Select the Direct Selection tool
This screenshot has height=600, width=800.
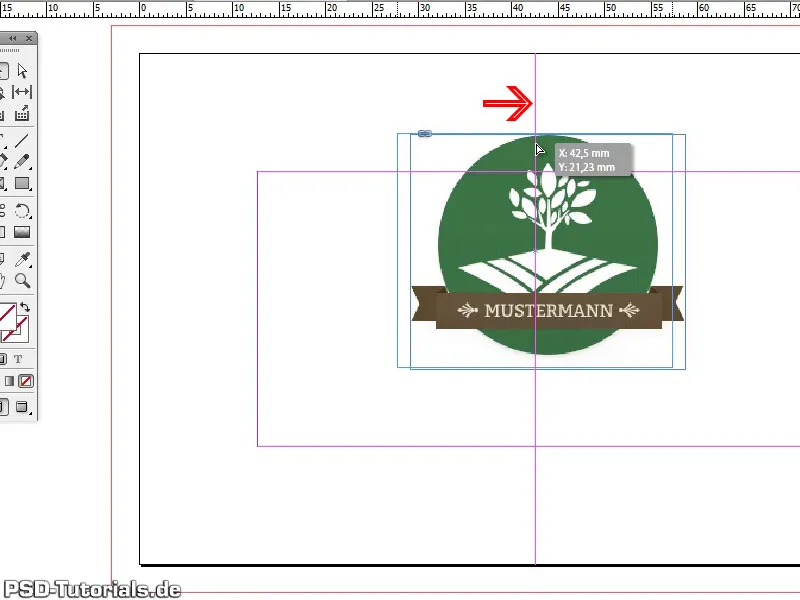(x=22, y=70)
